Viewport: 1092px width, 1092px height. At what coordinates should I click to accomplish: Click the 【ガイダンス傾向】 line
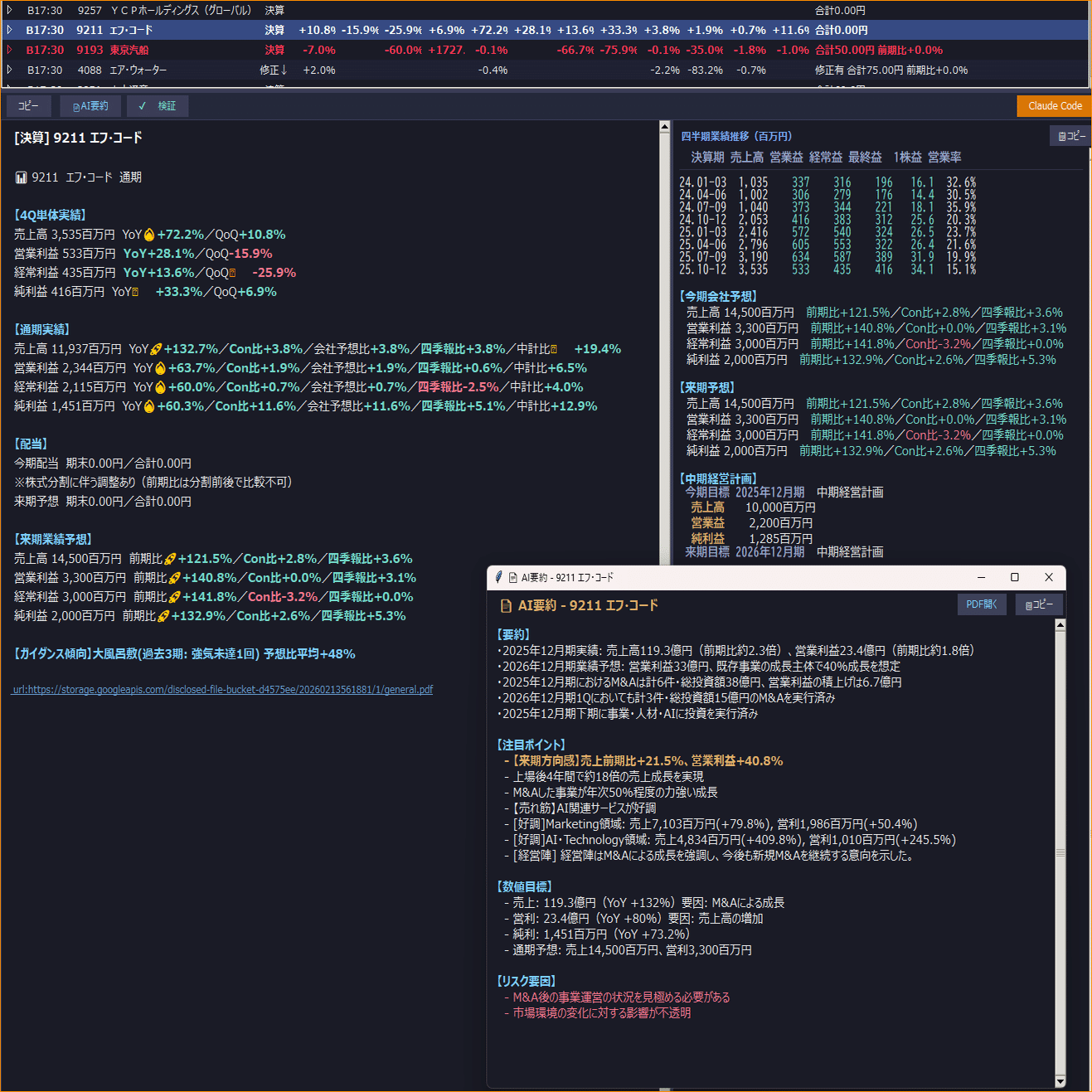coord(184,653)
